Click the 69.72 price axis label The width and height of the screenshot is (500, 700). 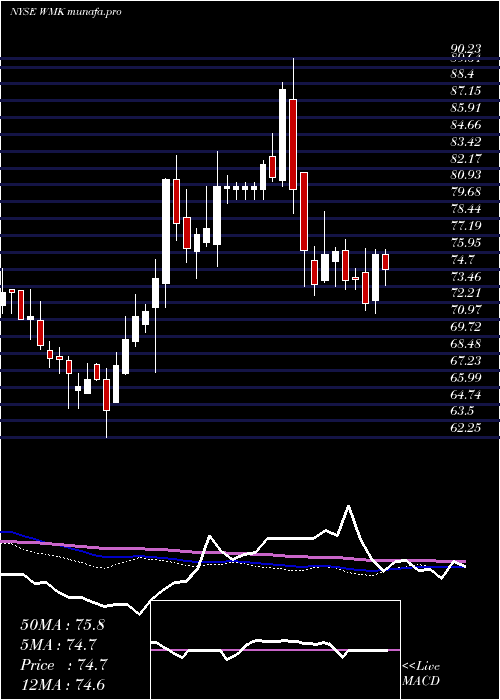[x=466, y=327]
